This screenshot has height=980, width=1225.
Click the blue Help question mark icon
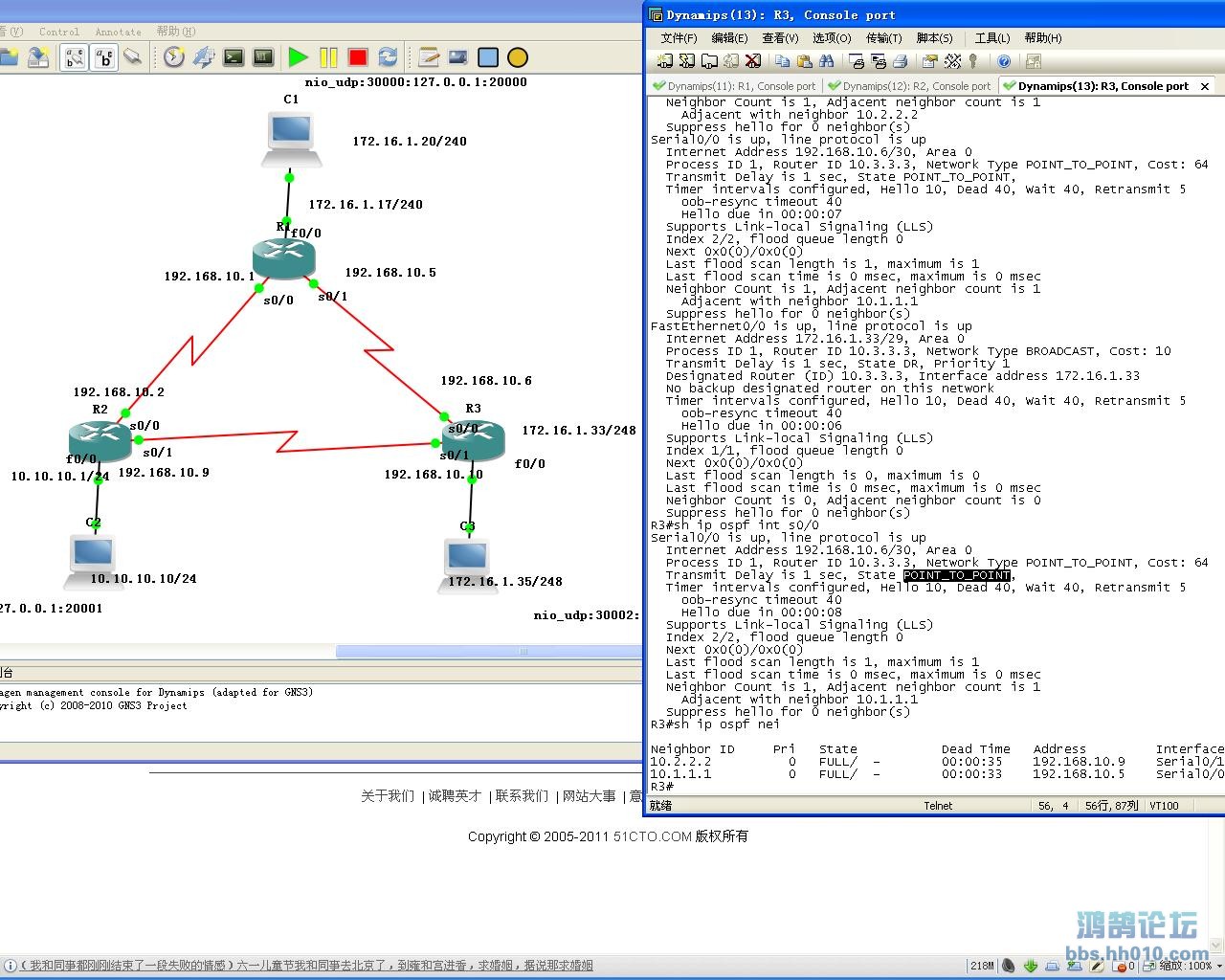pyautogui.click(x=1004, y=61)
